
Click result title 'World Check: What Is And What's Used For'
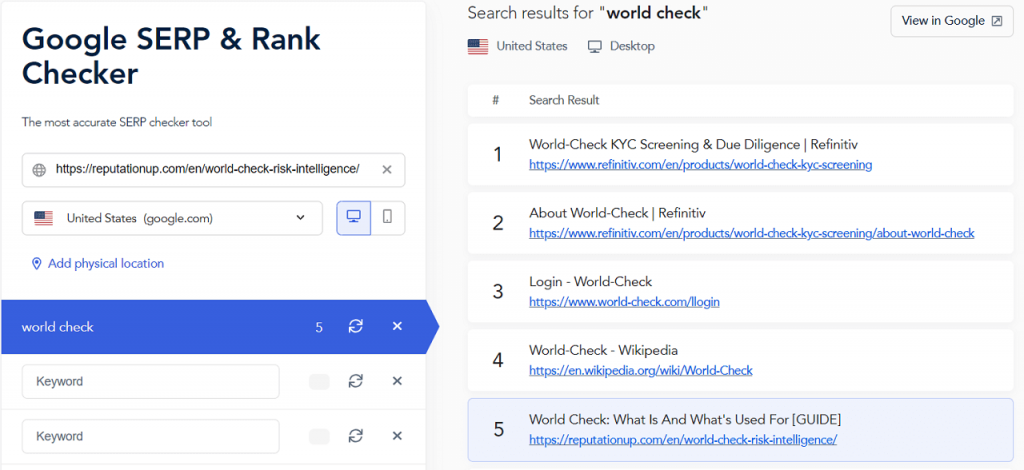[x=685, y=418]
